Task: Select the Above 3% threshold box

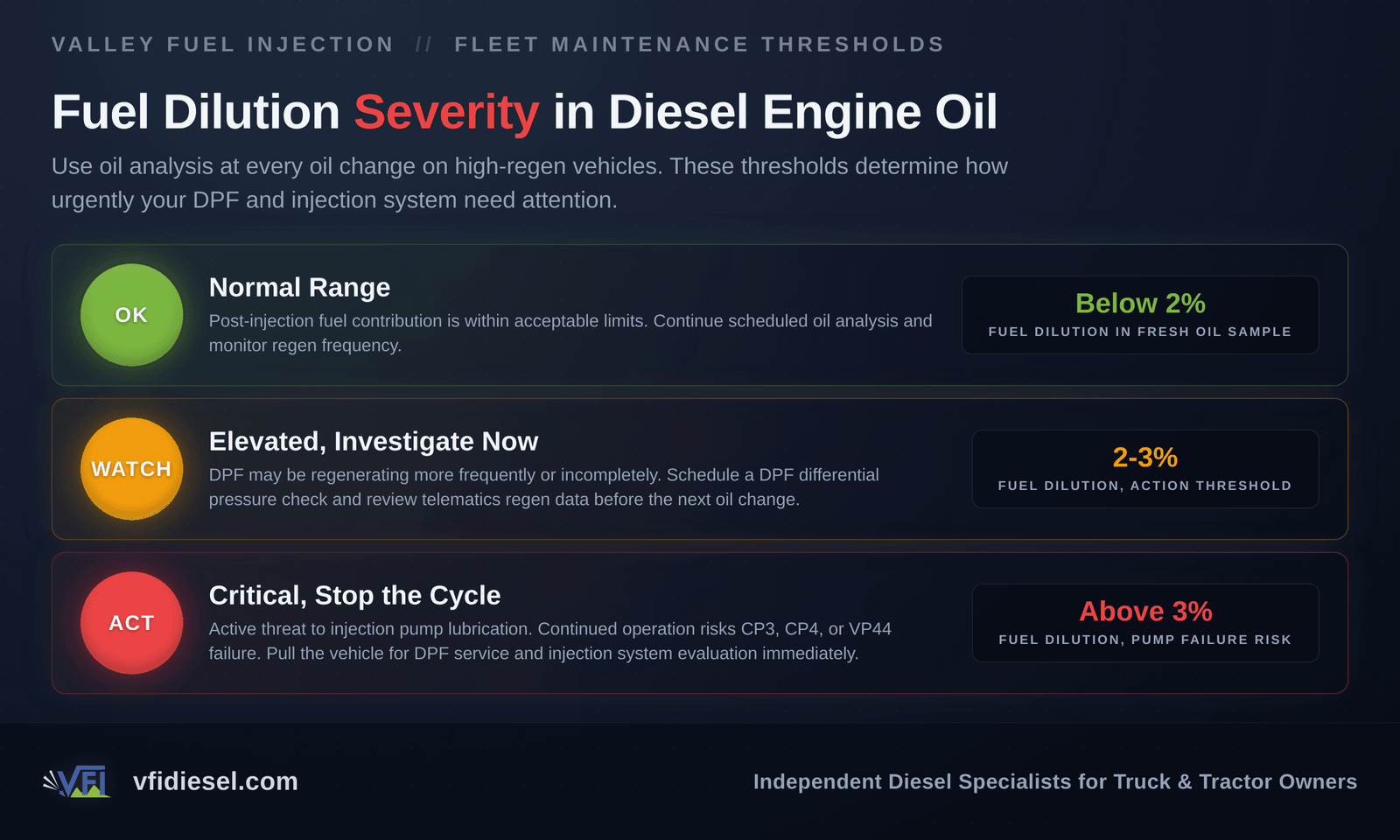Action: click(x=1145, y=623)
